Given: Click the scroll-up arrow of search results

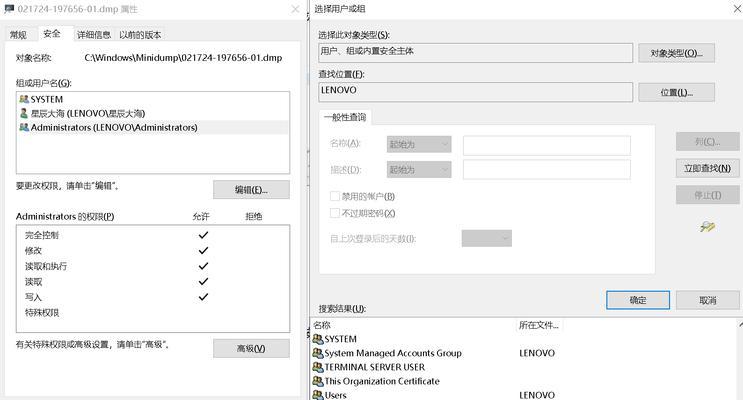Looking at the screenshot, I should tap(740, 325).
